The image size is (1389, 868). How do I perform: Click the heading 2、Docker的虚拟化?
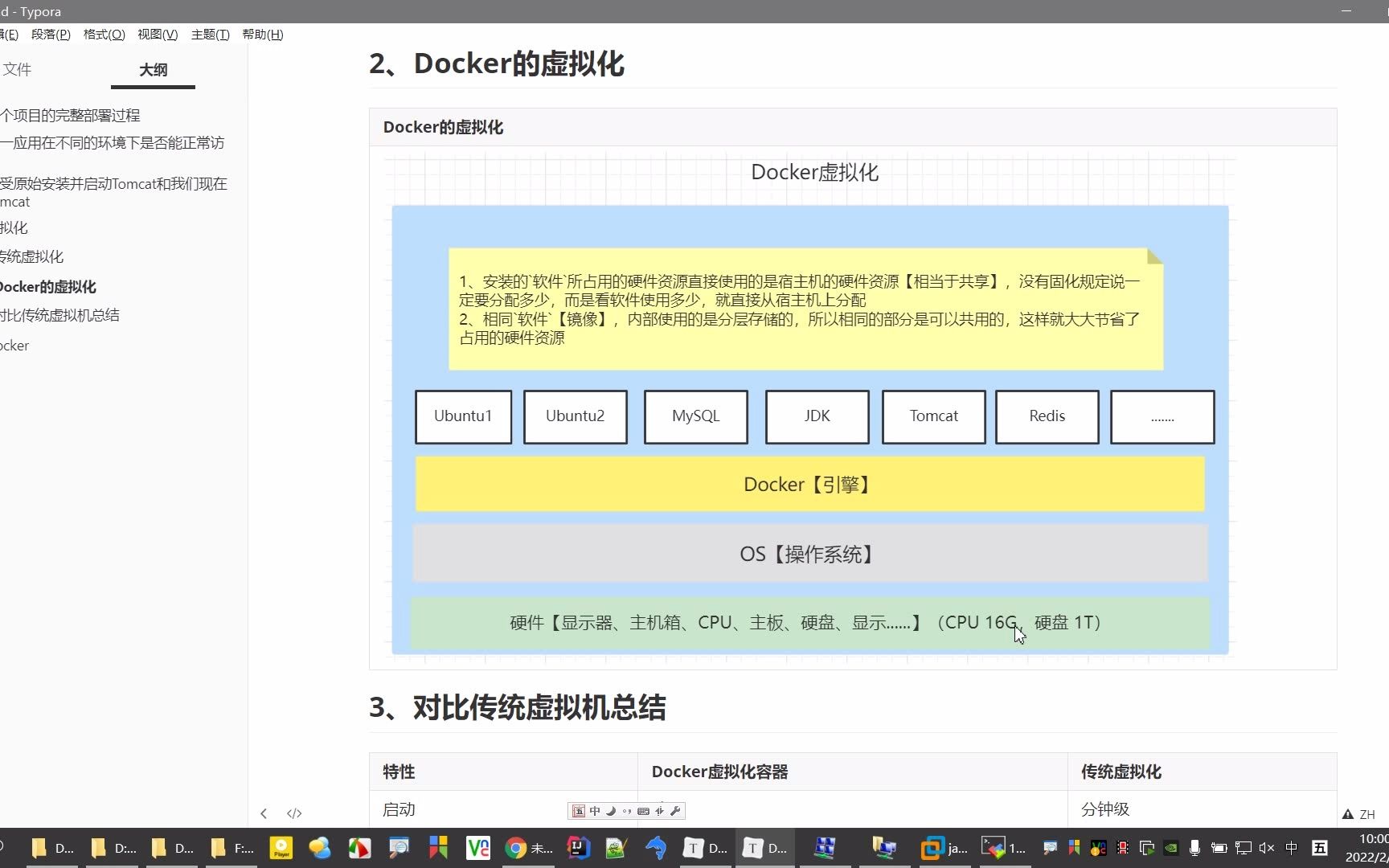(497, 64)
